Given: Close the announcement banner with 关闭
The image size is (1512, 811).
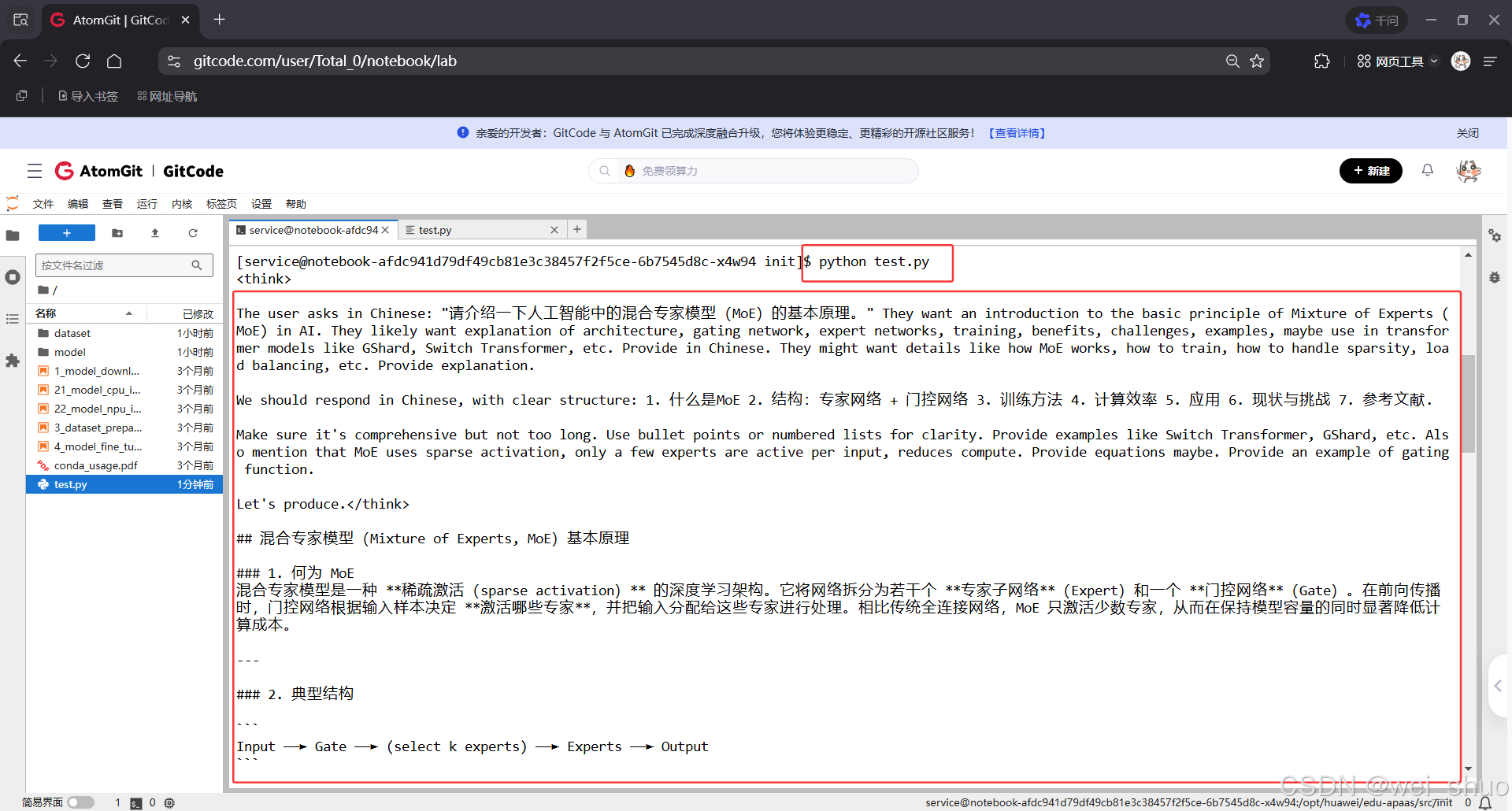Looking at the screenshot, I should coord(1467,133).
